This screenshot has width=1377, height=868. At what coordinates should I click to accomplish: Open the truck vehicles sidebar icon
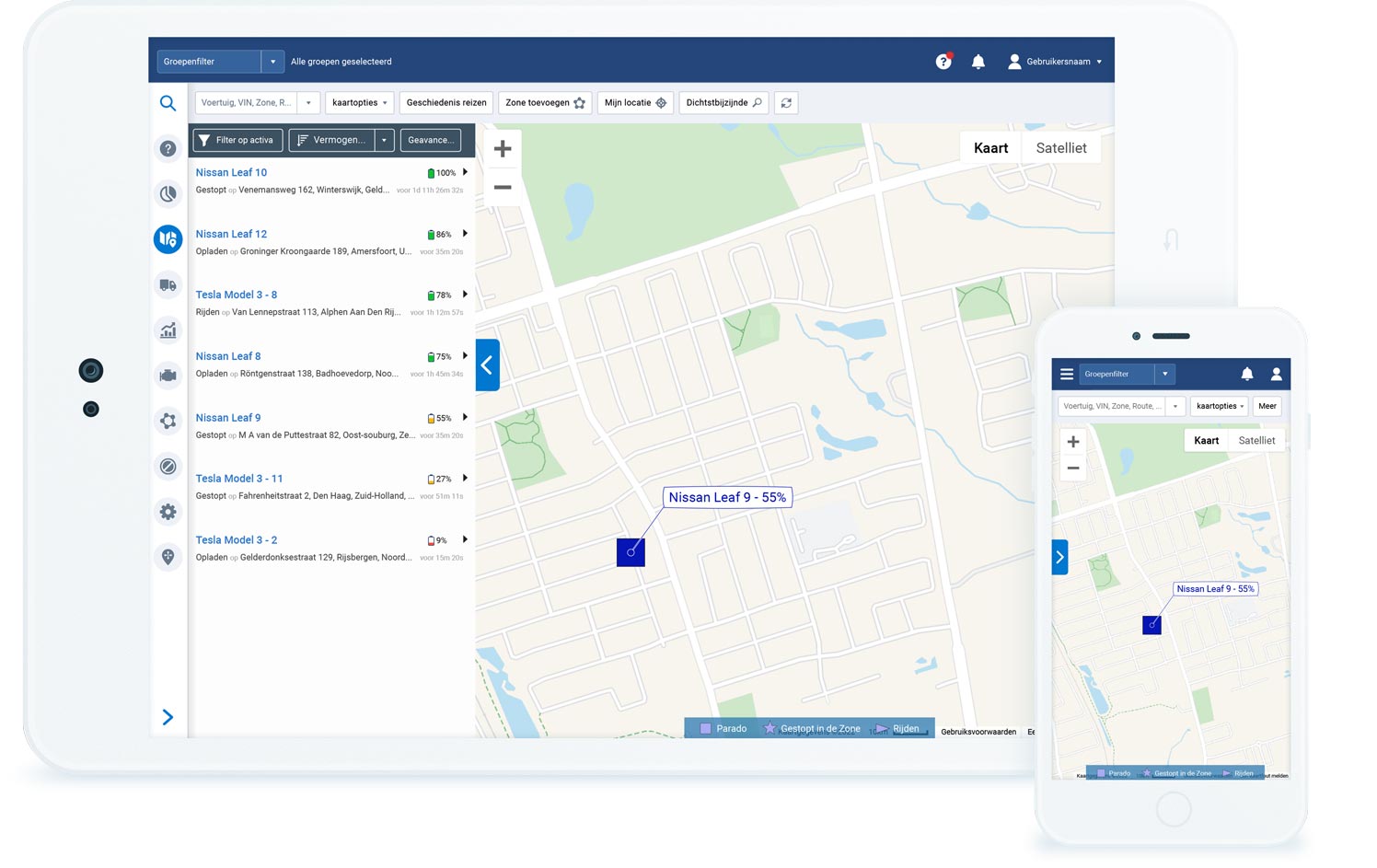coord(168,285)
